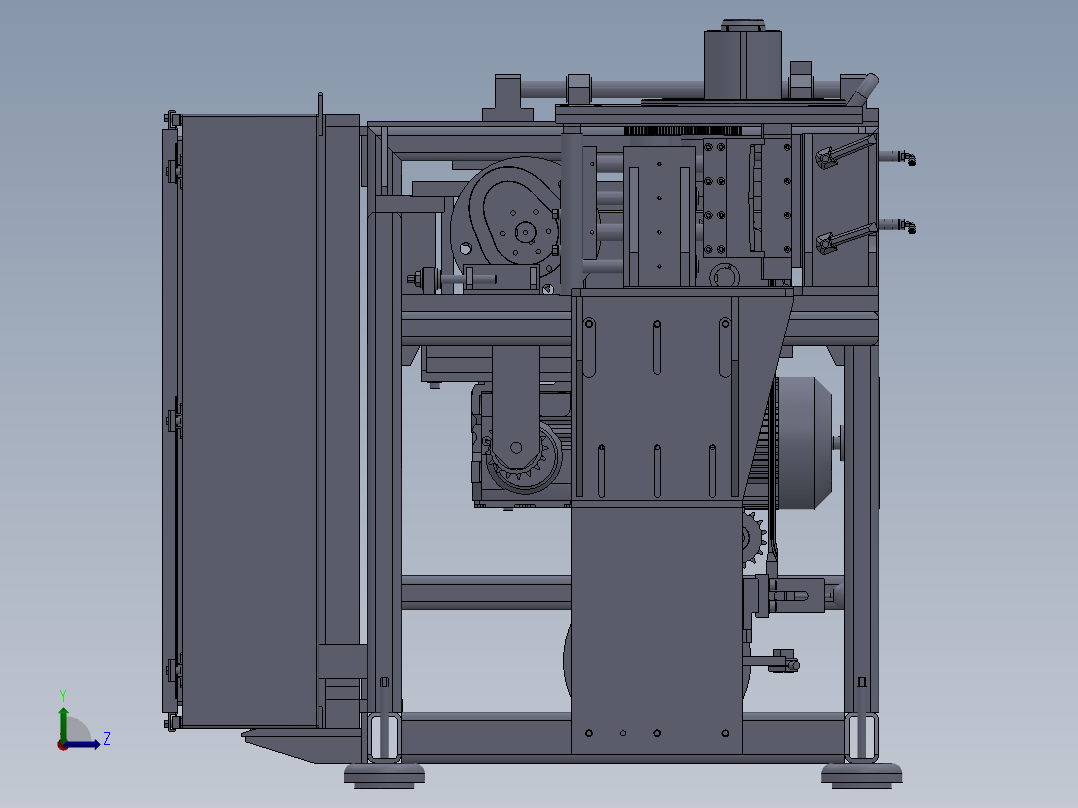Select the cylindrical motor housing at right of the guard plate
Viewport: 1078px width, 808px height.
805,443
